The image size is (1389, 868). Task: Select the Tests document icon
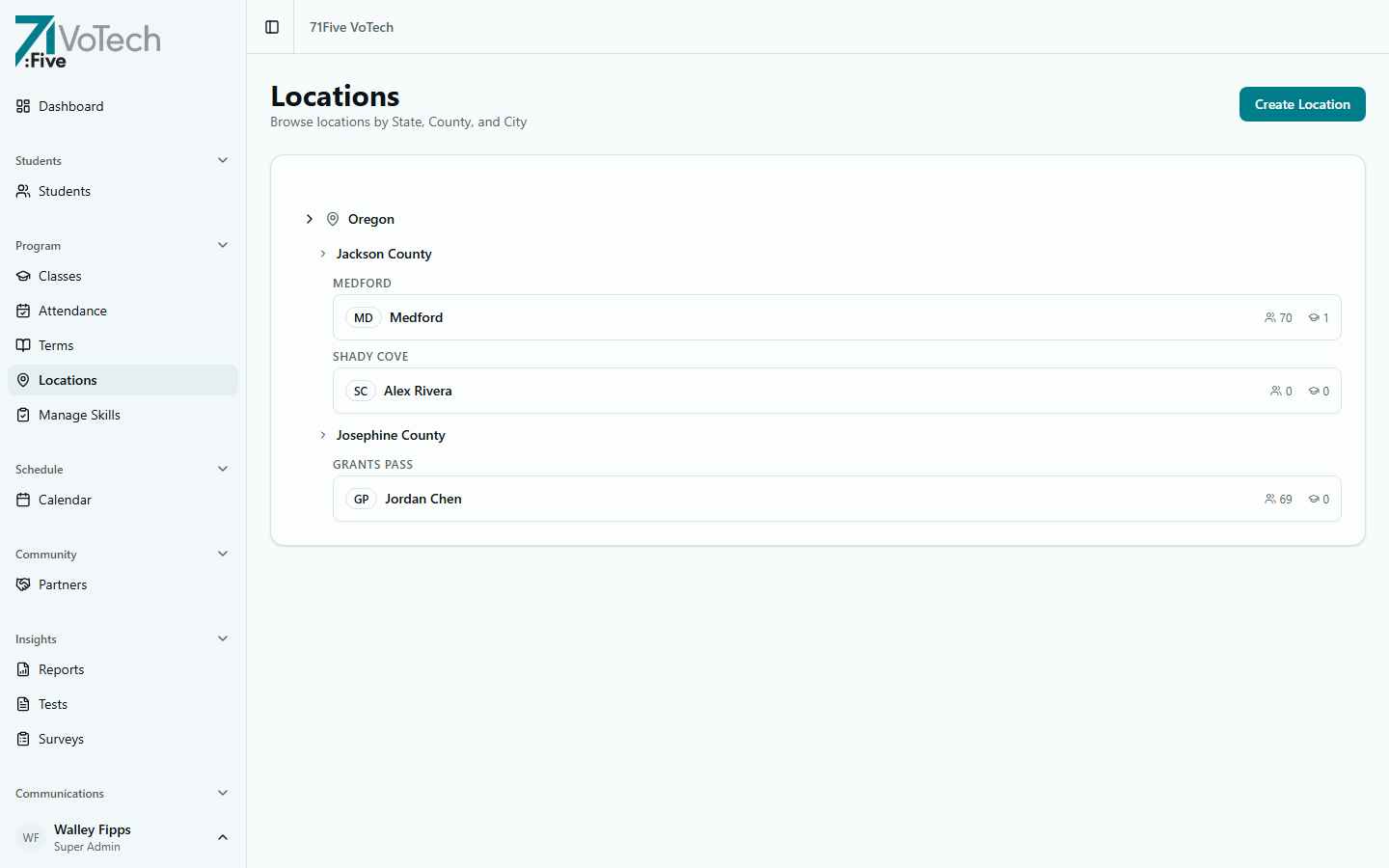click(x=22, y=704)
